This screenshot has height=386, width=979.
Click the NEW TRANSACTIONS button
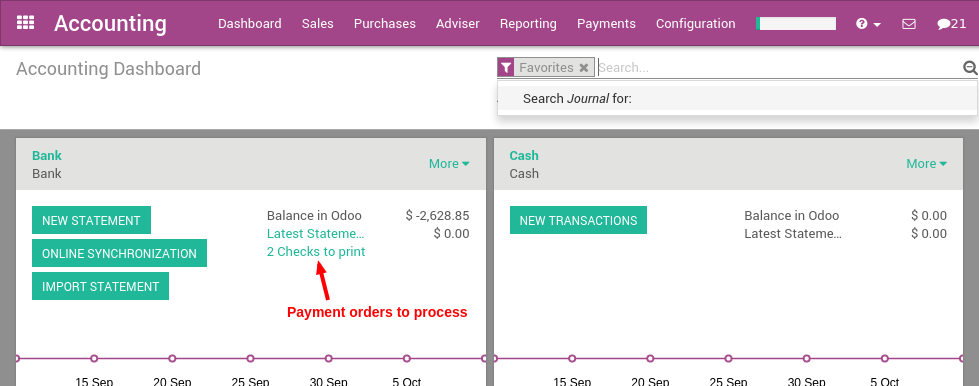(578, 220)
